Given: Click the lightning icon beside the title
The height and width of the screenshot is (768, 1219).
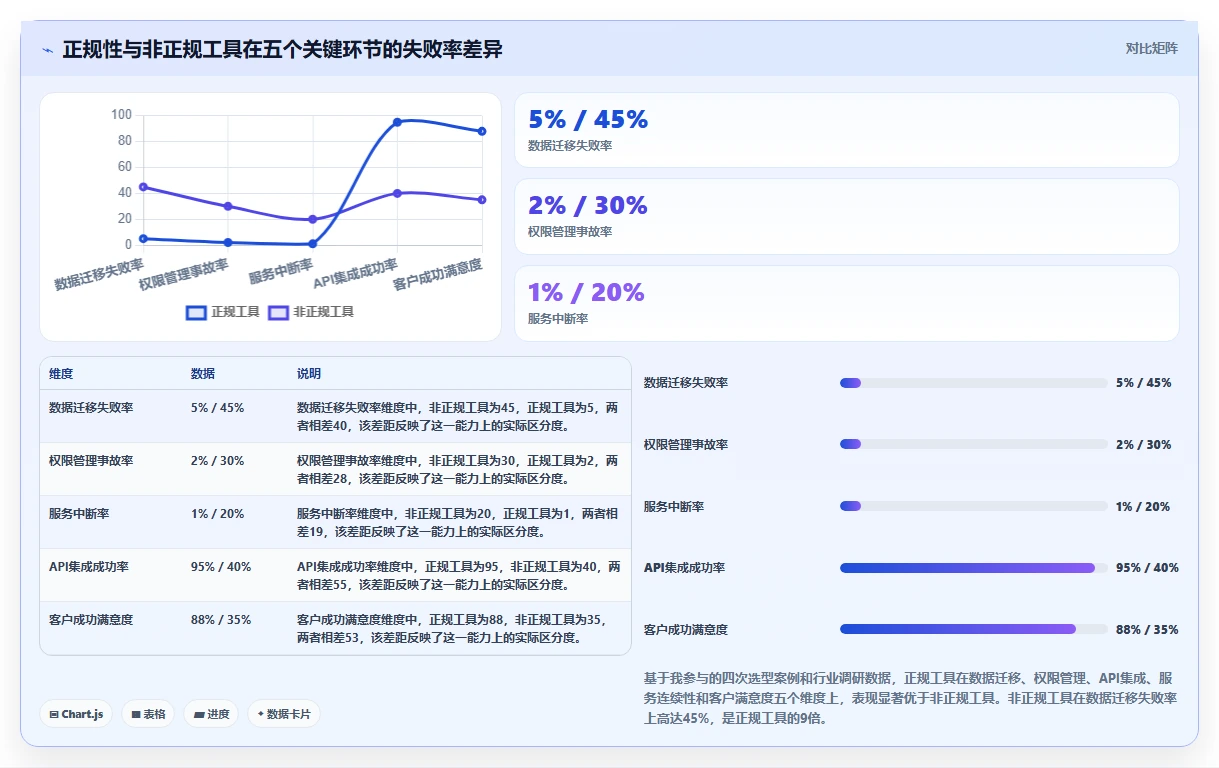Looking at the screenshot, I should point(48,50).
